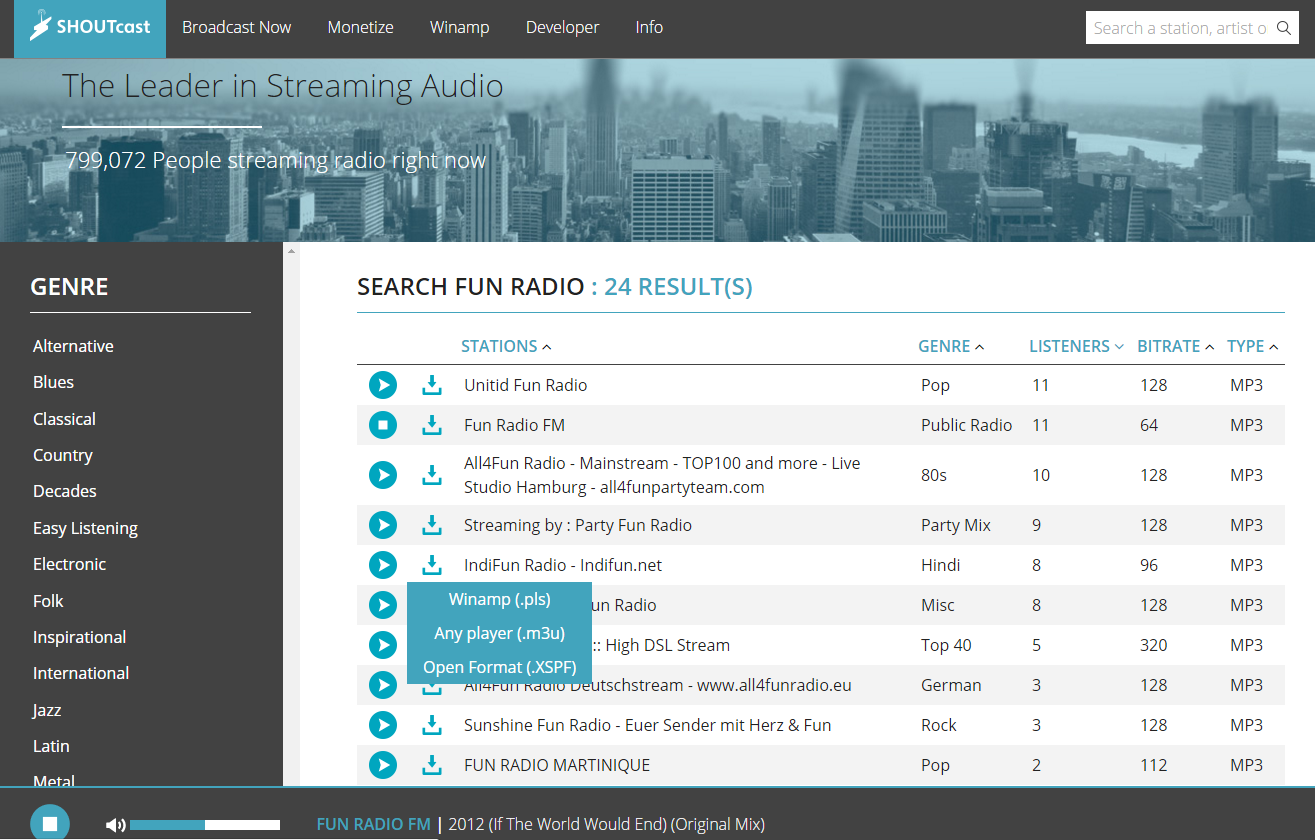The width and height of the screenshot is (1315, 840).
Task: Choose Winamp (.pls) from download menu
Action: point(499,600)
